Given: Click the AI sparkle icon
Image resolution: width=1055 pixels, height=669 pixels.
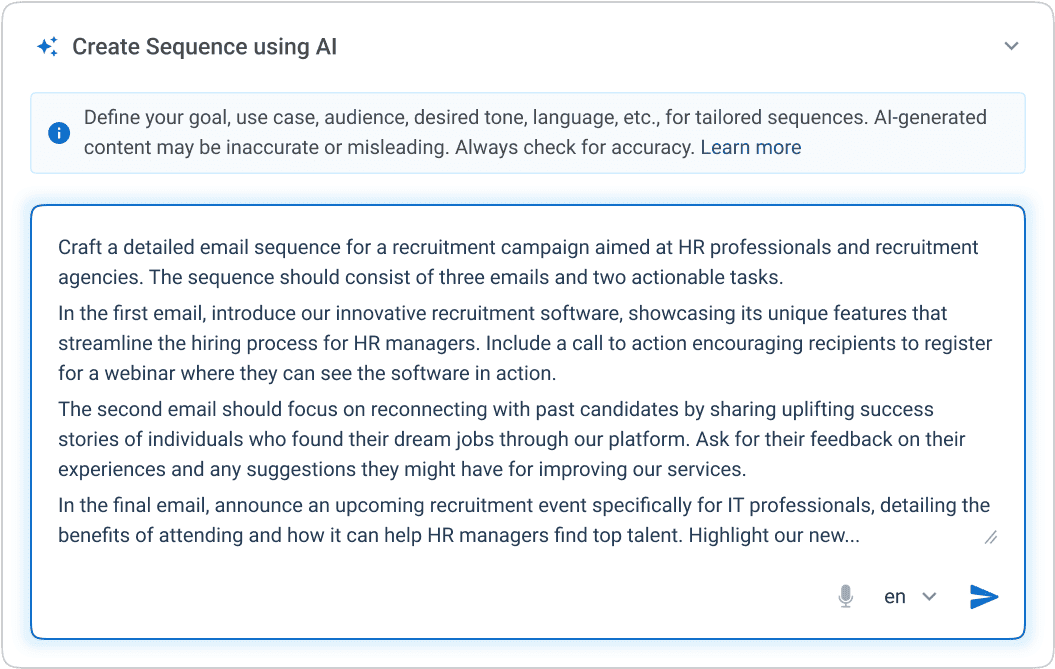Looking at the screenshot, I should (47, 47).
